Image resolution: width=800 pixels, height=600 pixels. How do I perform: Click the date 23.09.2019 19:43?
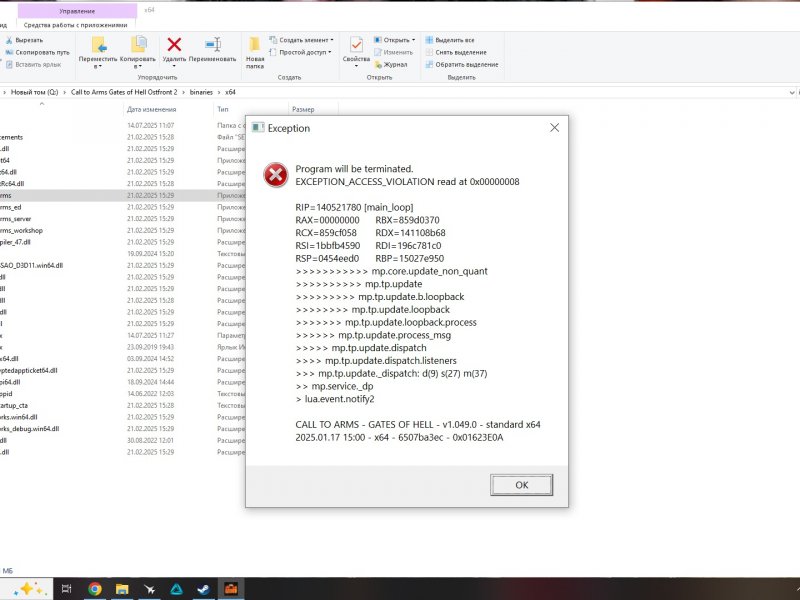click(x=151, y=347)
